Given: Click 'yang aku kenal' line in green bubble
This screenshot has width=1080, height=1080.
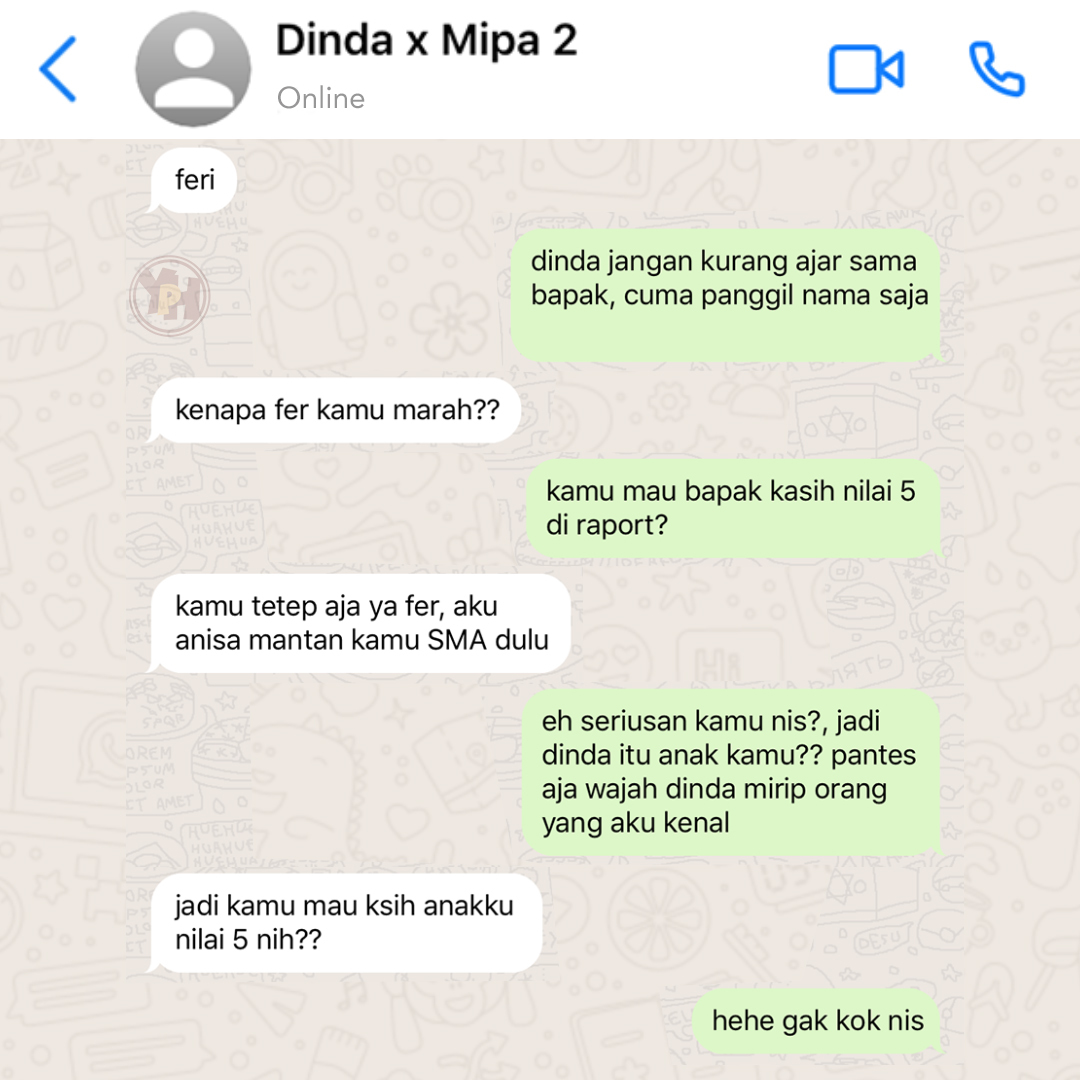Looking at the screenshot, I should pos(636,823).
